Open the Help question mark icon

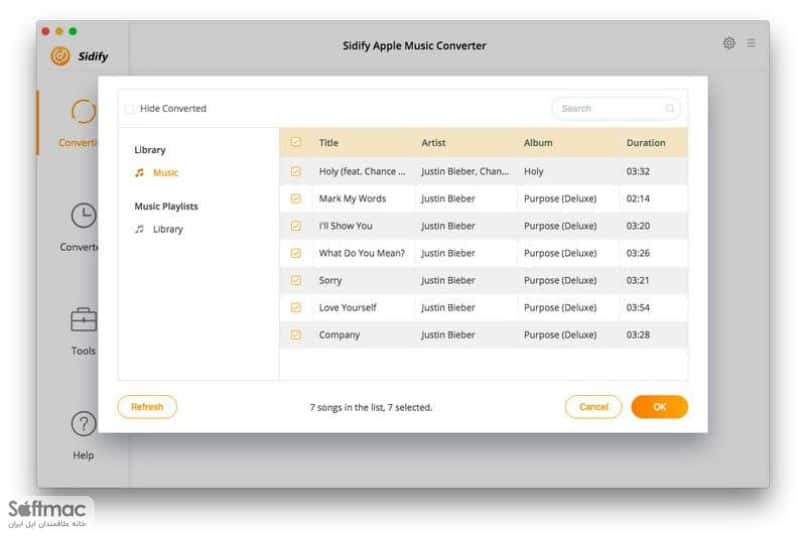point(84,424)
